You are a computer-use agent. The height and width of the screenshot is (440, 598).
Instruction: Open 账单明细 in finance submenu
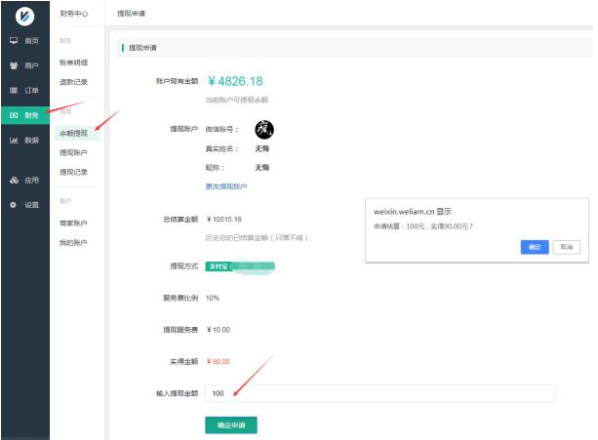point(74,63)
